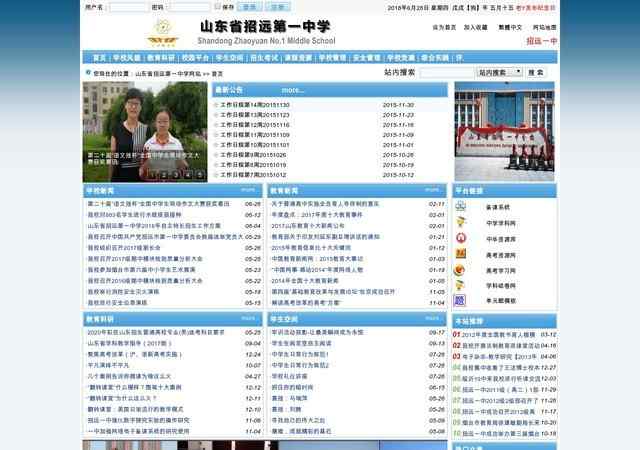This screenshot has width=640, height=450.
Task: Click more in the 学生空间 panel header
Action: tap(432, 319)
